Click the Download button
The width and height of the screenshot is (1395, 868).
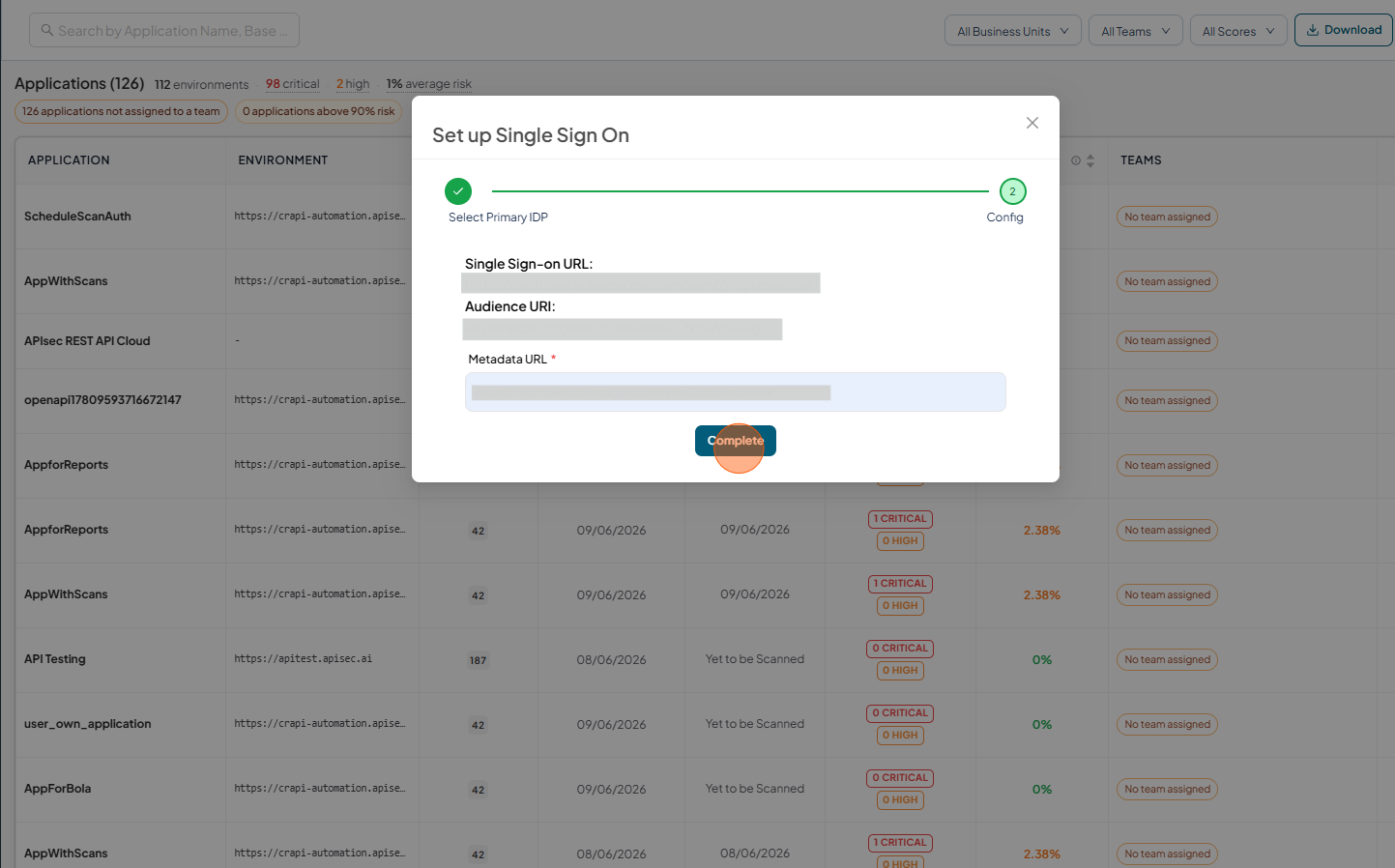point(1344,30)
